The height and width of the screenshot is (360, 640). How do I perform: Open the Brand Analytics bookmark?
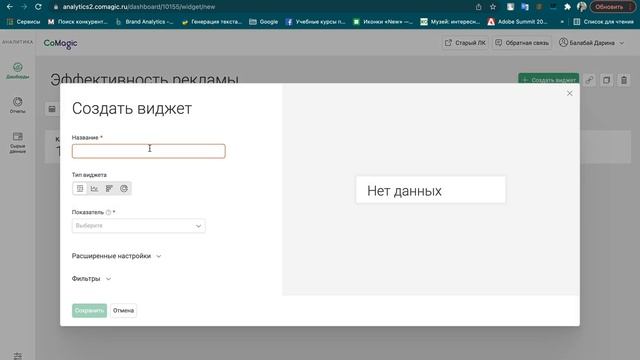pos(144,22)
